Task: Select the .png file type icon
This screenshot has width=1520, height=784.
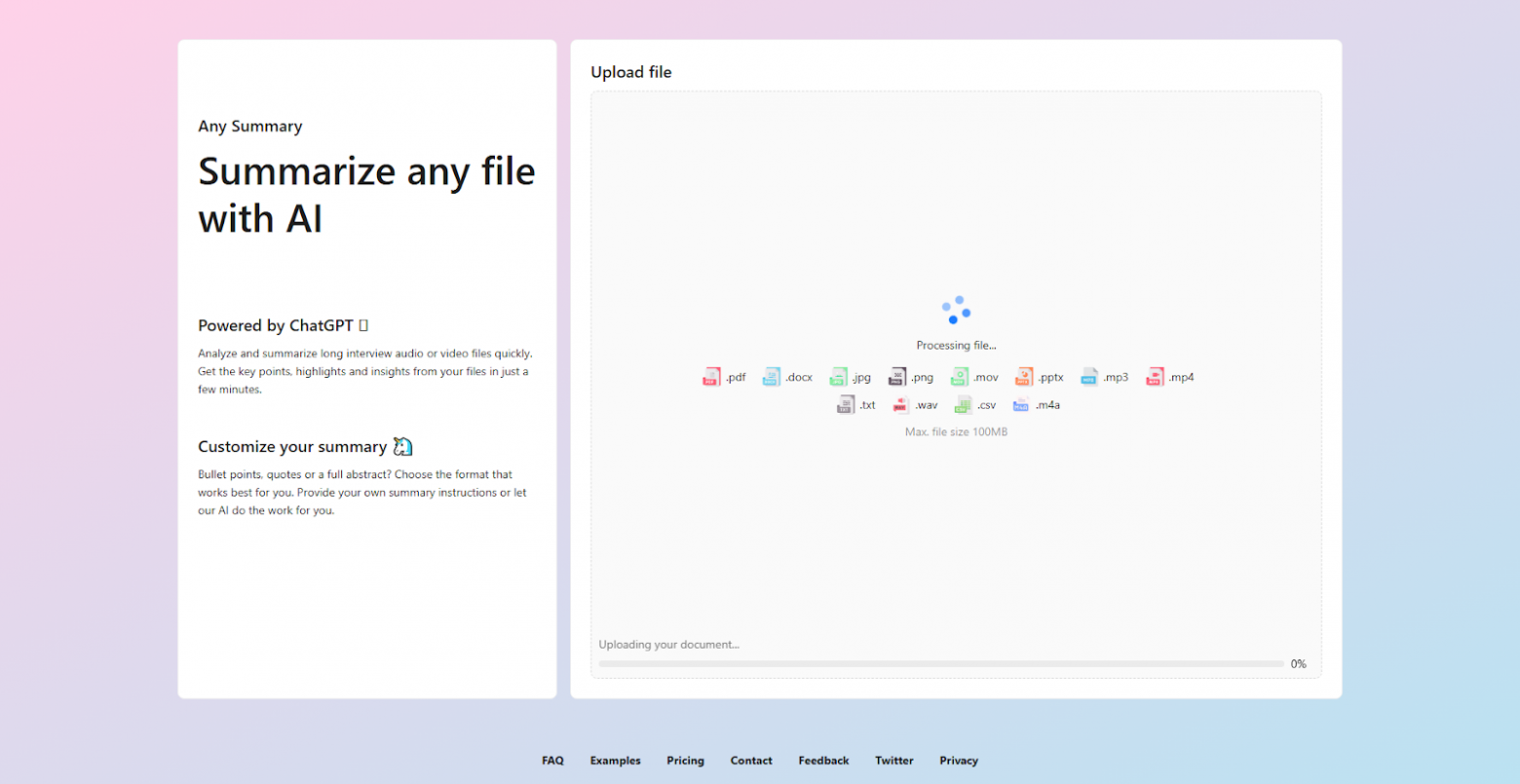Action: click(x=896, y=377)
